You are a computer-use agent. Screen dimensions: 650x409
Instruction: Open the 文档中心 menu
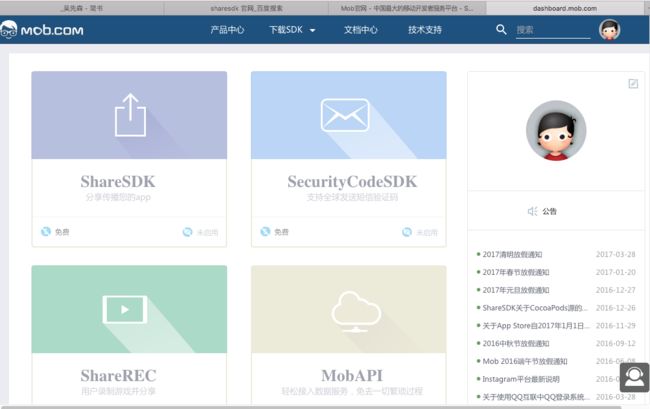(x=361, y=30)
